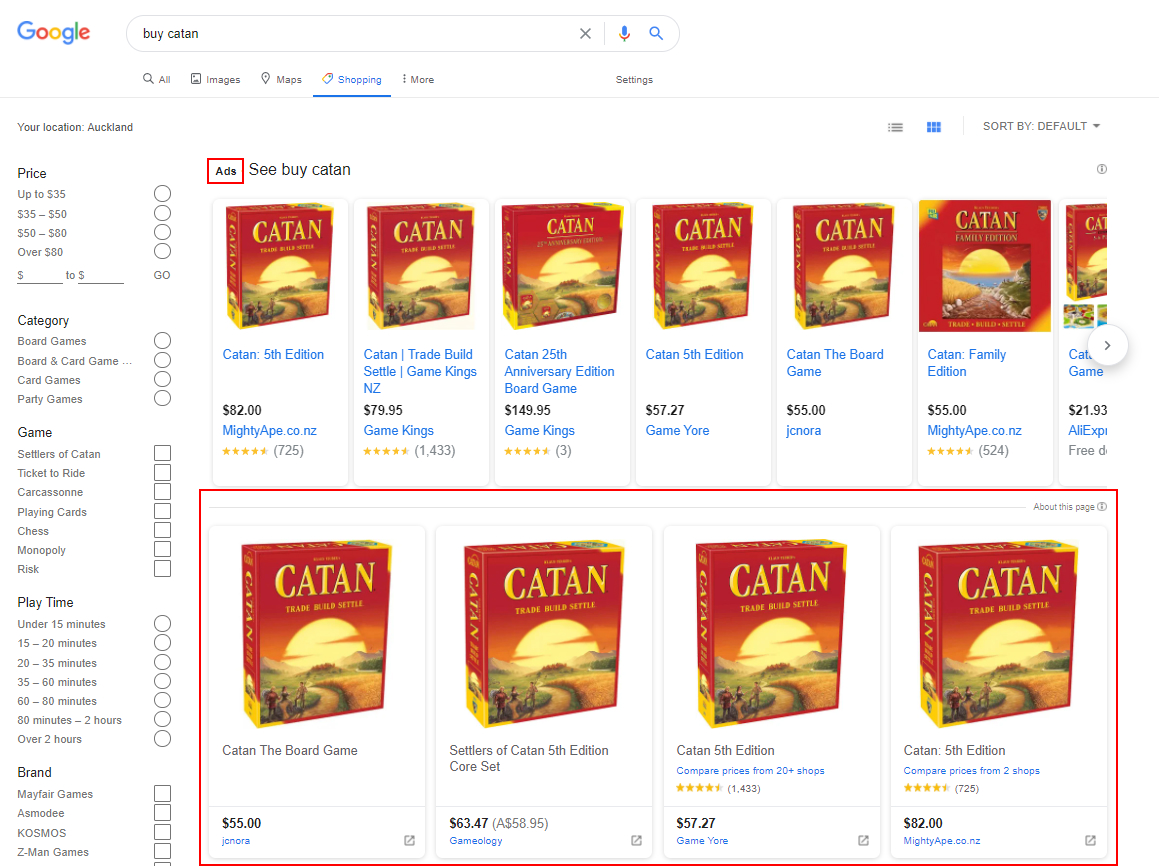This screenshot has height=866, width=1159.
Task: Select 60 – 80 minutes play time
Action: [x=163, y=700]
